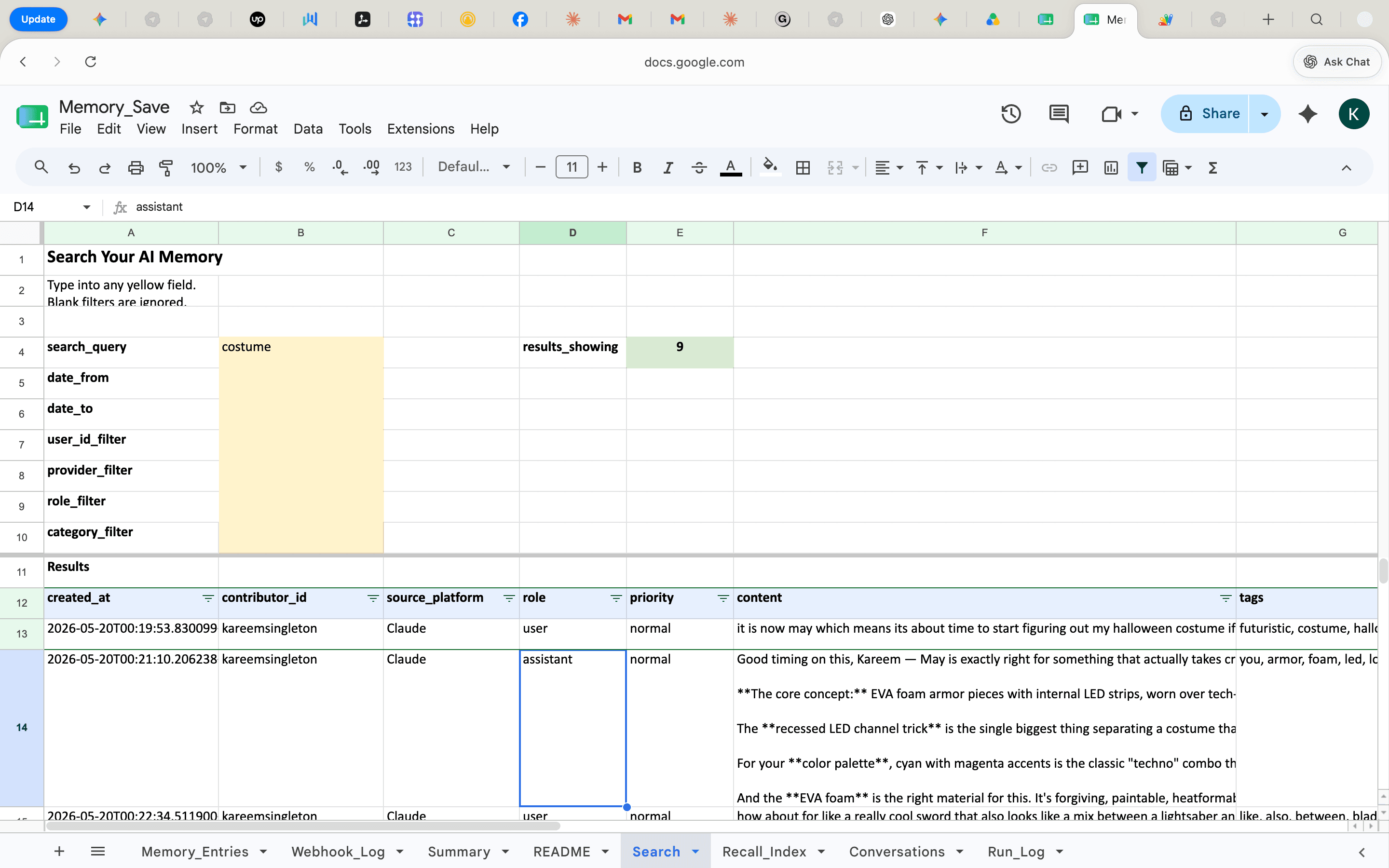This screenshot has height=868, width=1389.
Task: Click the Insert comment icon
Action: [x=1080, y=168]
